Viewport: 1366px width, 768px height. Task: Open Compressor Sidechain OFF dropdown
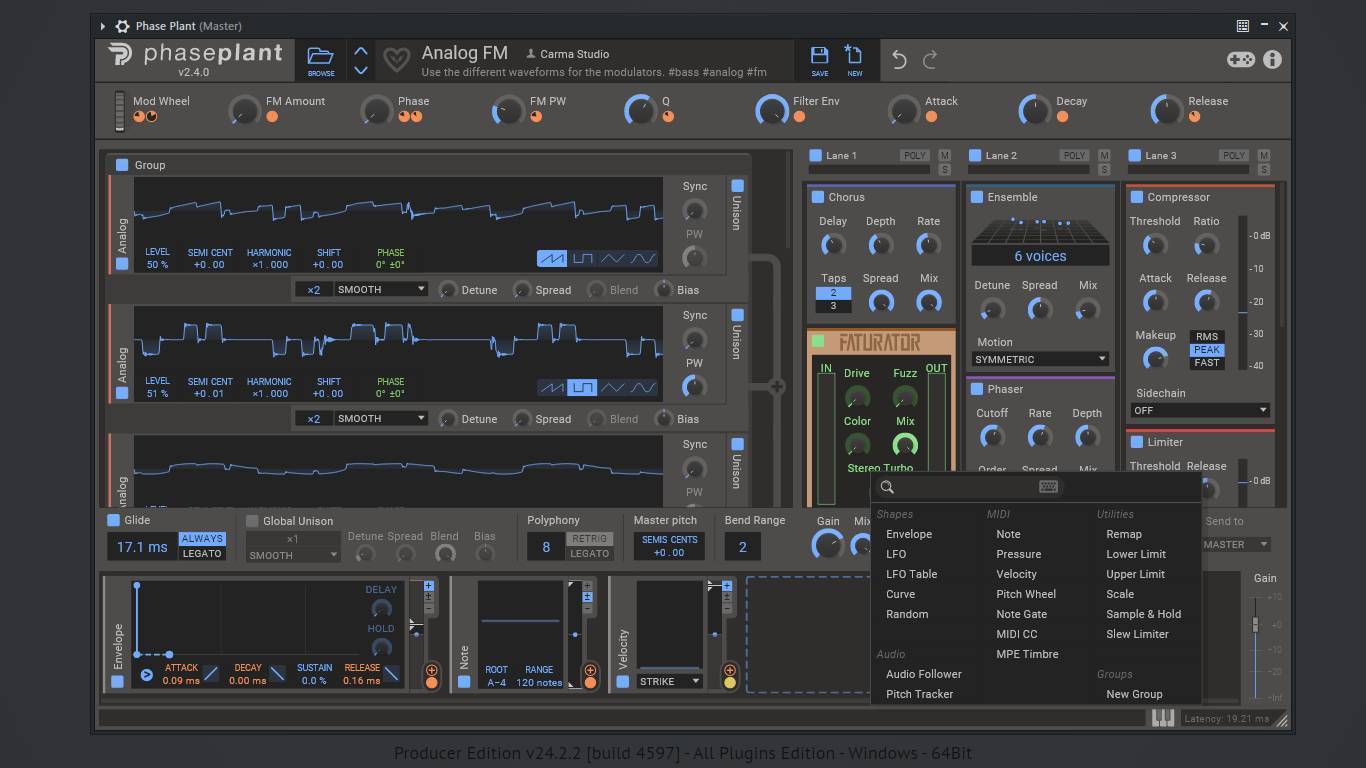tap(1200, 410)
